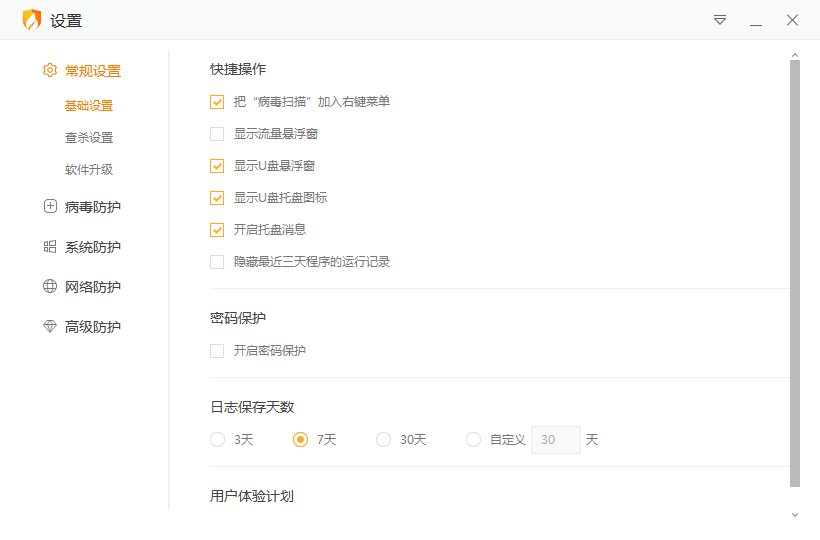
Task: Click the 快捷操作 section heading
Action: [x=238, y=69]
